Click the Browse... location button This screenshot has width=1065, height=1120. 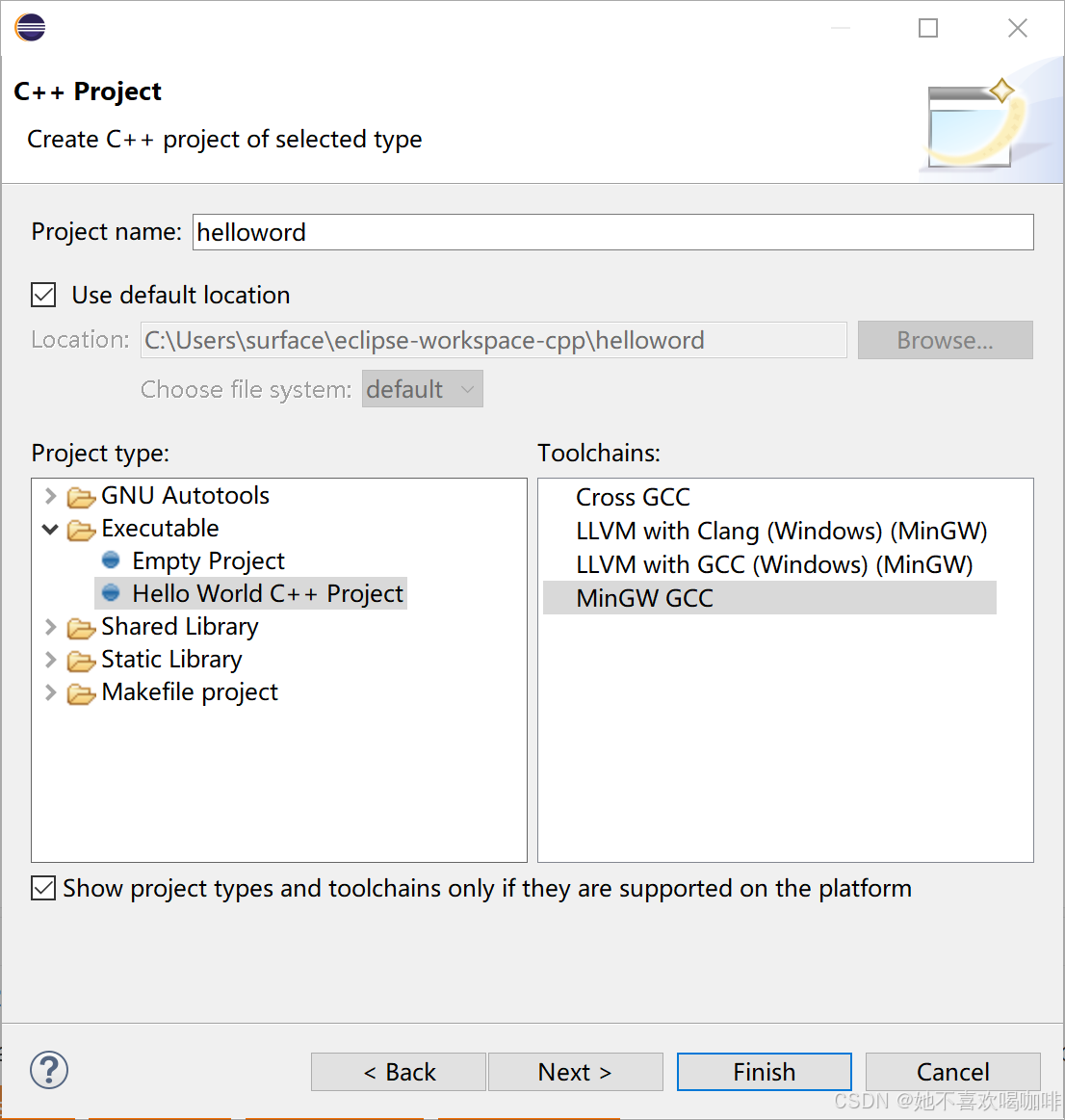945,340
